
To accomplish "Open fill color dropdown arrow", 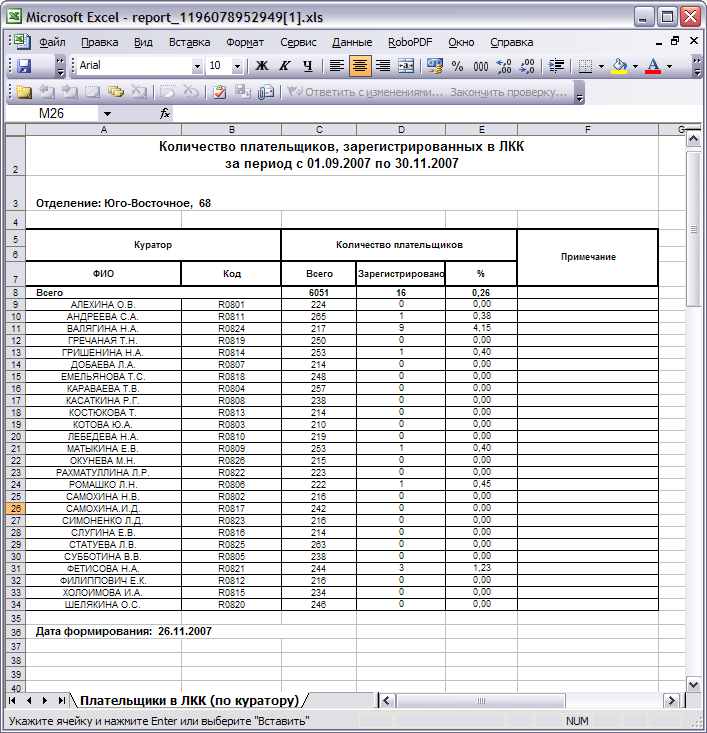I will point(635,66).
